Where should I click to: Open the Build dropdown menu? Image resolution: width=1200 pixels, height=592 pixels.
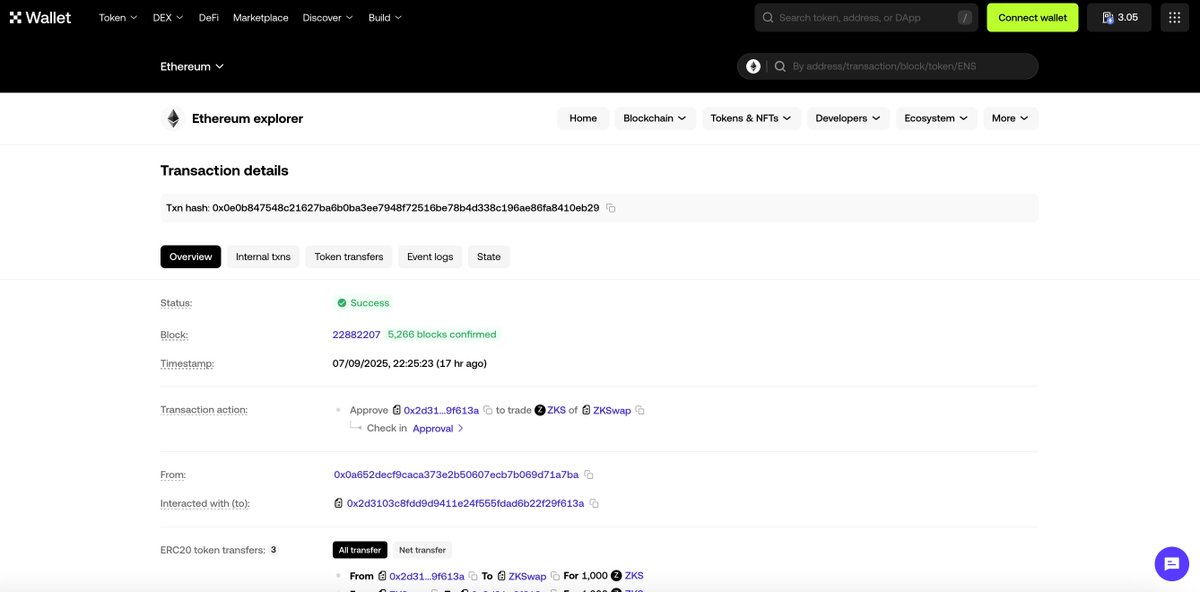pyautogui.click(x=385, y=17)
